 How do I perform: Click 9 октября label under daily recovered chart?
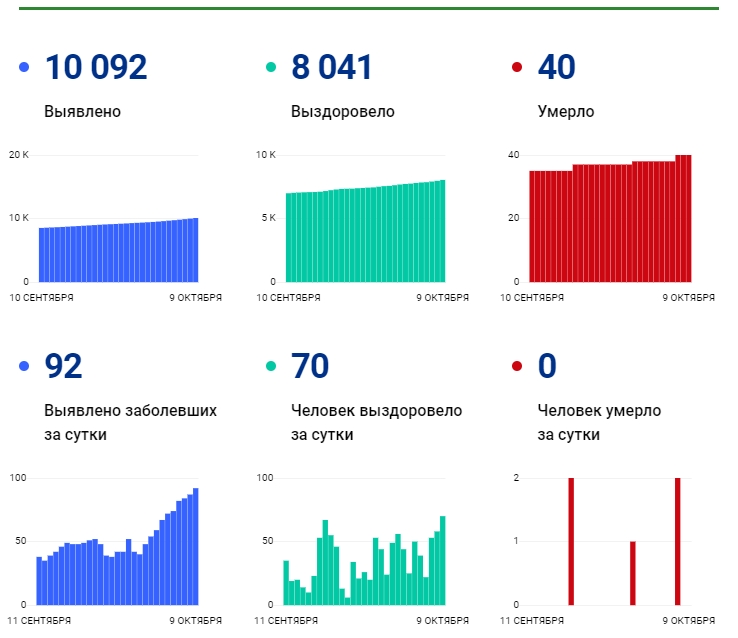[x=442, y=621]
